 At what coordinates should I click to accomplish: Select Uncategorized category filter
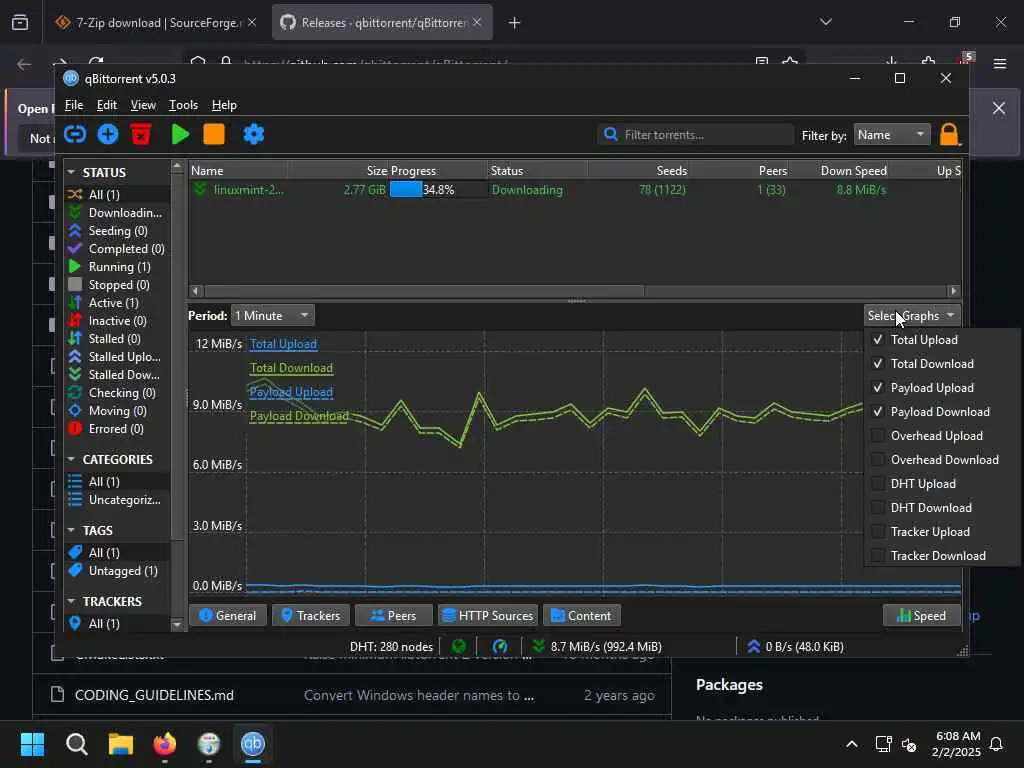click(x=116, y=500)
